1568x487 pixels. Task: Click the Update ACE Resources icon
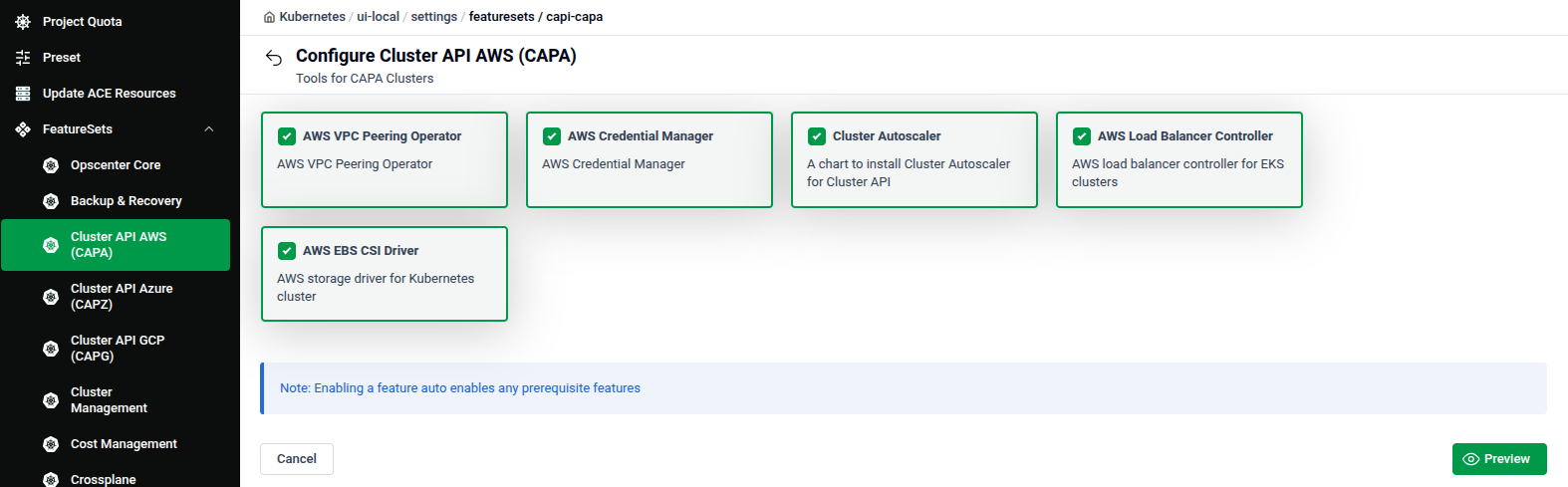tap(23, 93)
